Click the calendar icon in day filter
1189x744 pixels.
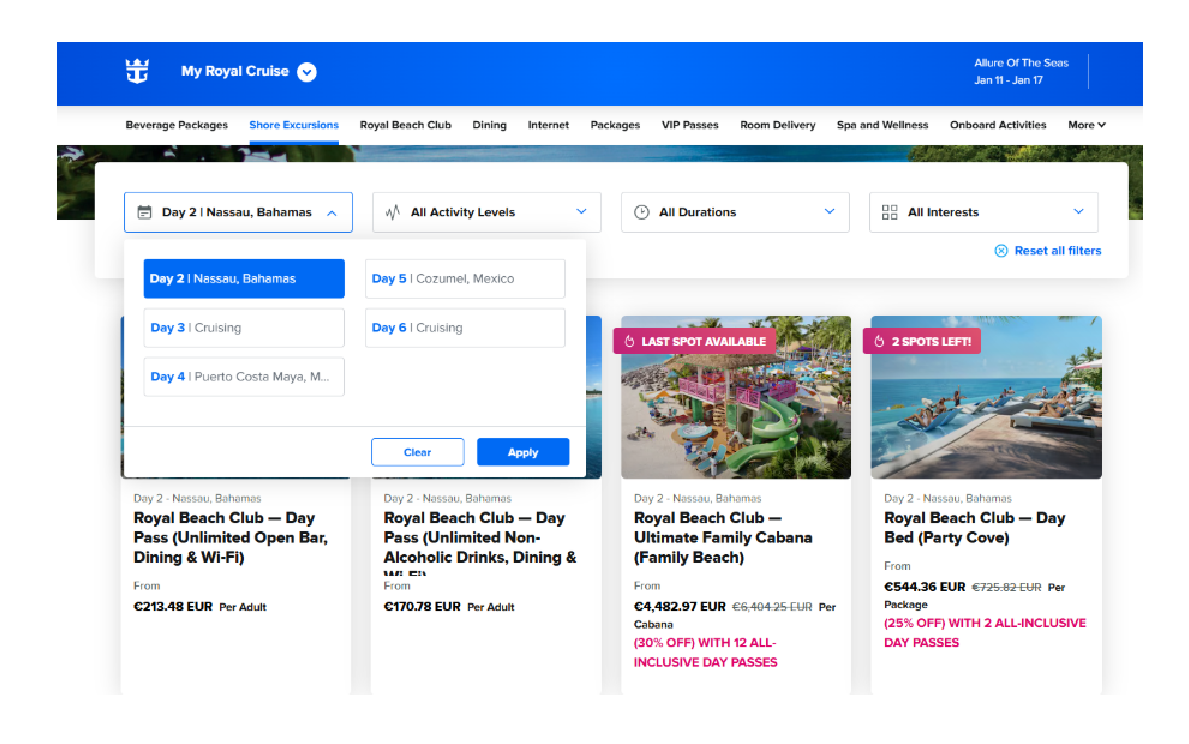[x=145, y=212]
